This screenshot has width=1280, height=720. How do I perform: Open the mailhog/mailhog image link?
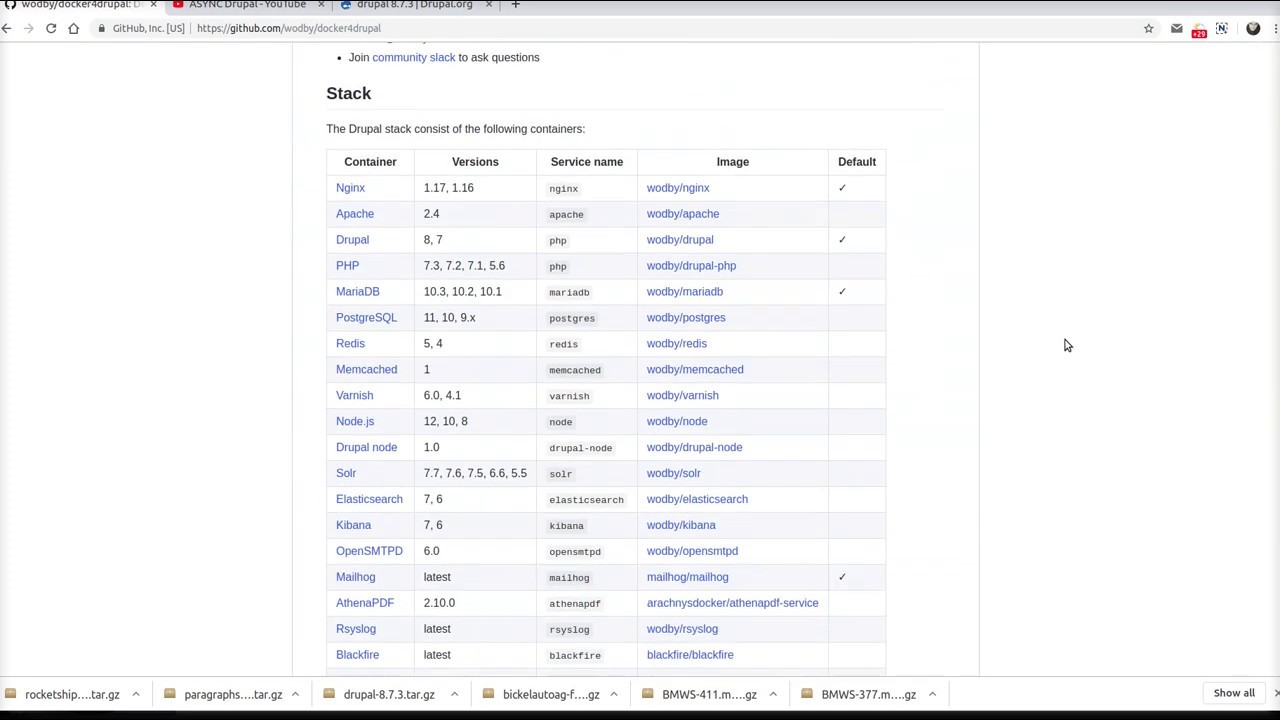688,577
